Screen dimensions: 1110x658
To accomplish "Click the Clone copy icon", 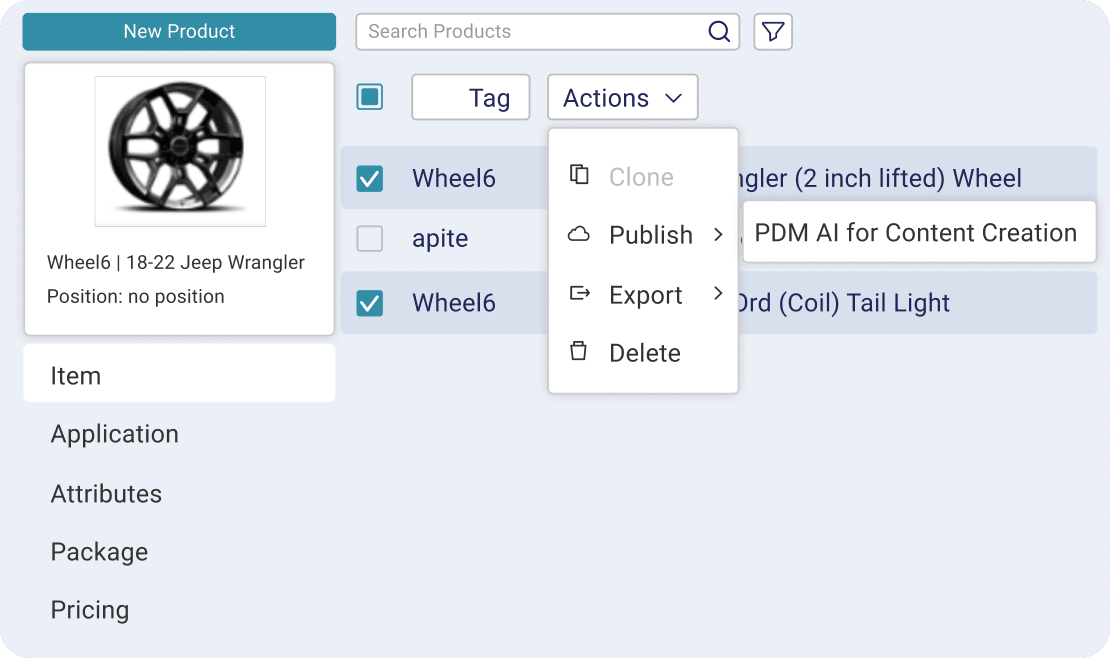I will pos(579,175).
